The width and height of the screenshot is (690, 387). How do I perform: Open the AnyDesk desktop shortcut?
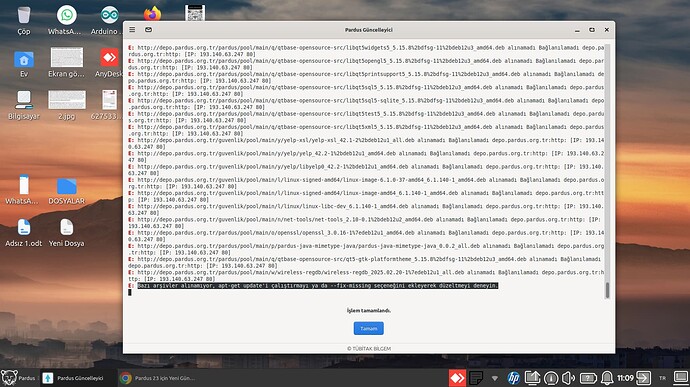coord(109,63)
